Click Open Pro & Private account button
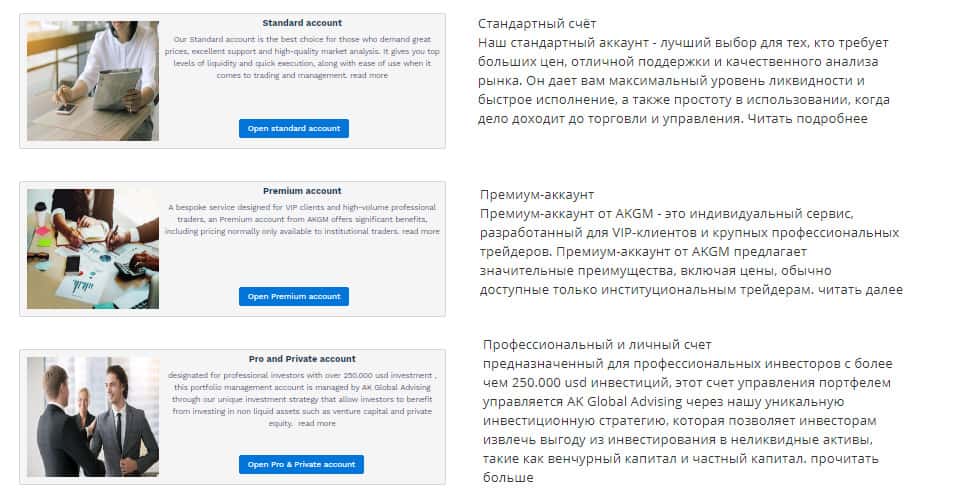Viewport: 959px width, 502px height. click(x=301, y=464)
